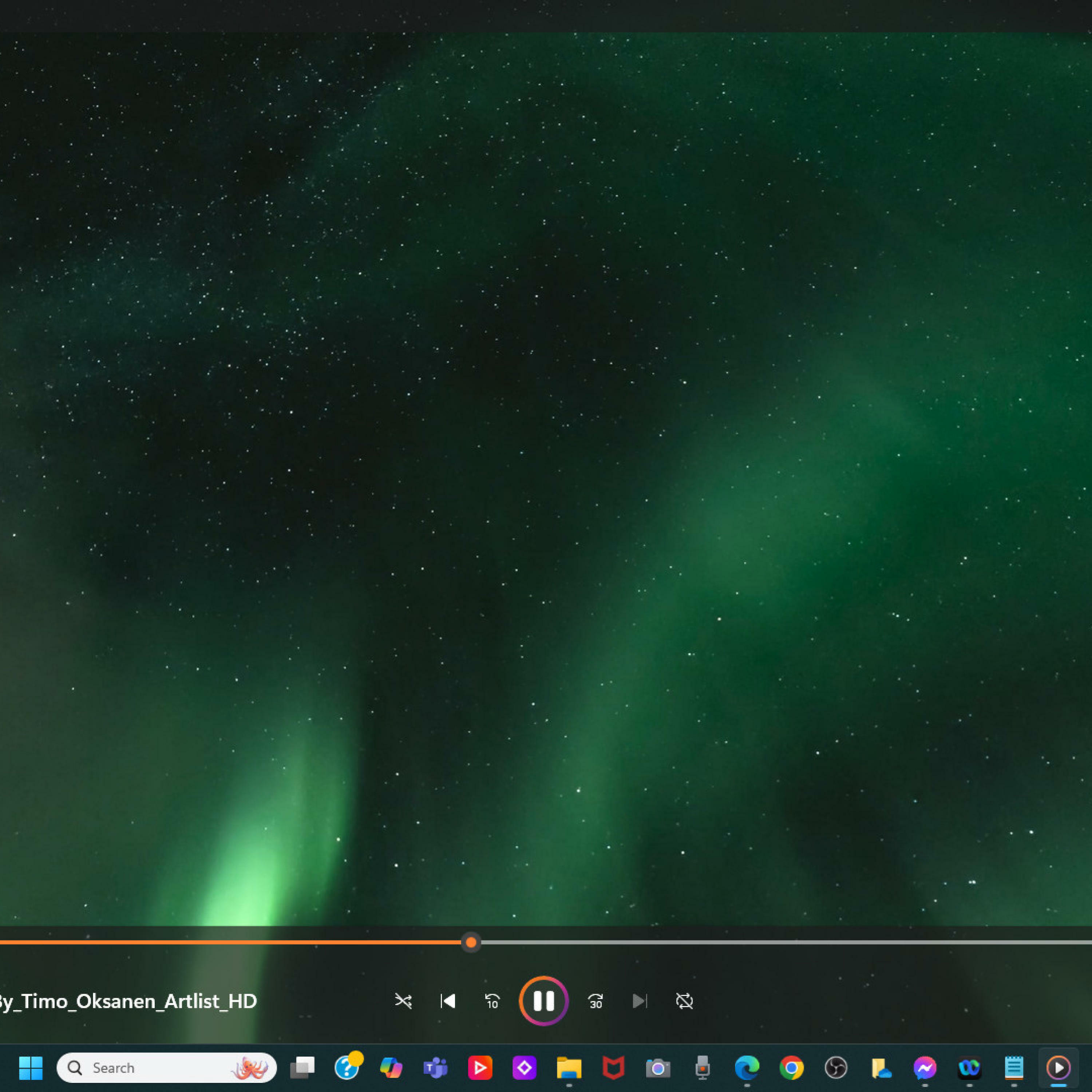Viewport: 1092px width, 1092px height.
Task: Pause the playing video
Action: pyautogui.click(x=543, y=1001)
